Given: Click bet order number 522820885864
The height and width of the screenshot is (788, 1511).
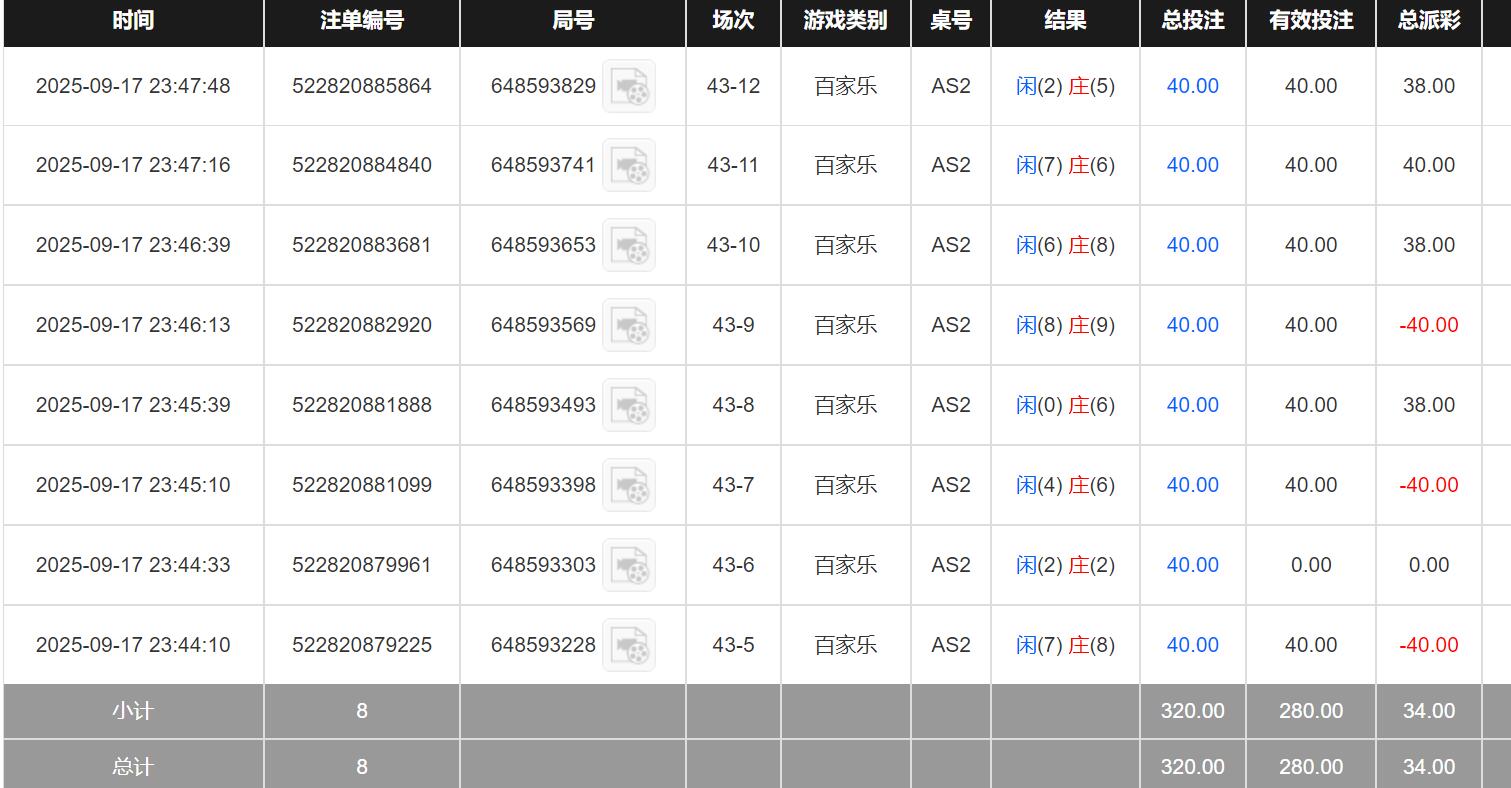Looking at the screenshot, I should pyautogui.click(x=361, y=86).
